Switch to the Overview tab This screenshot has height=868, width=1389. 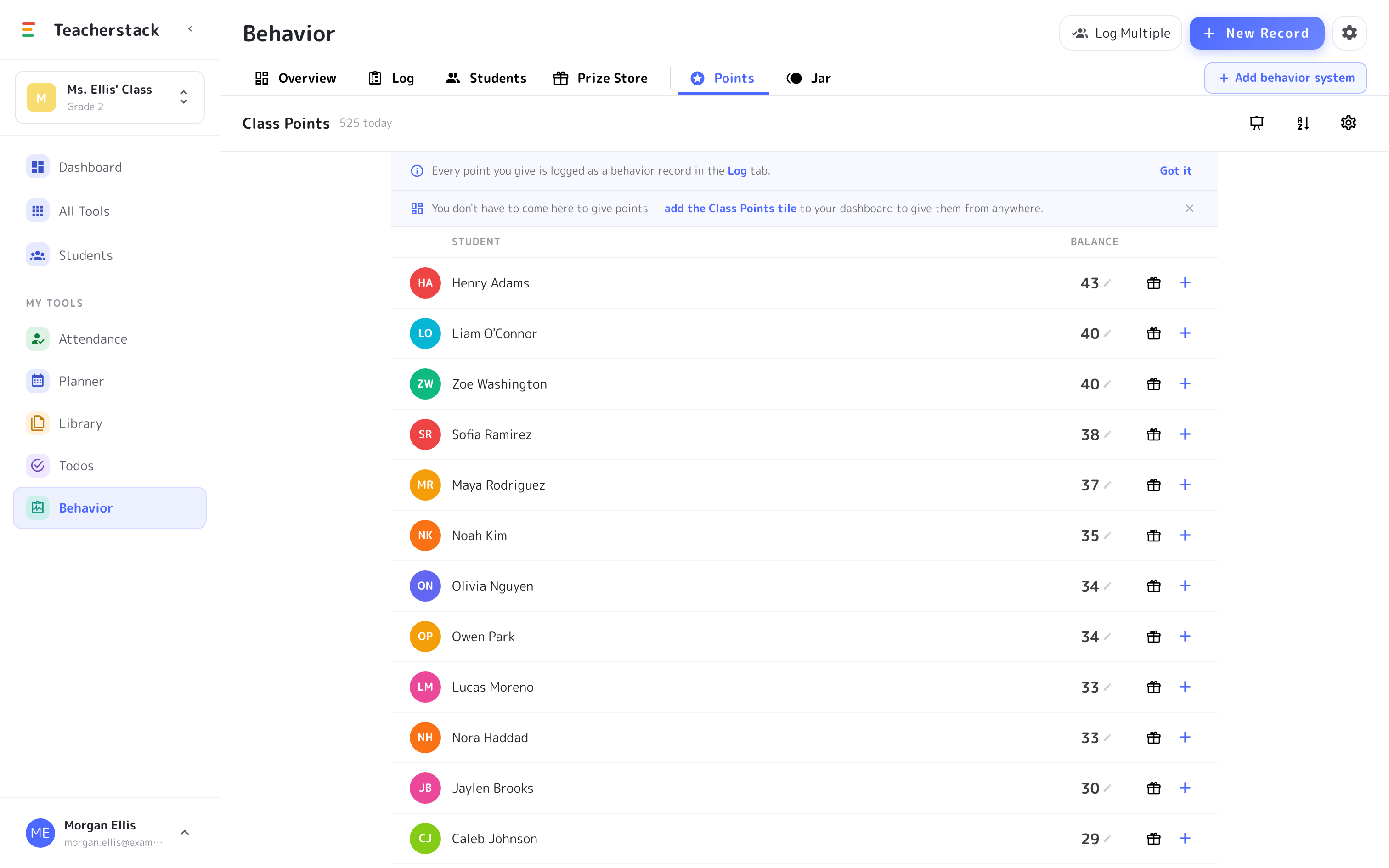(x=296, y=79)
